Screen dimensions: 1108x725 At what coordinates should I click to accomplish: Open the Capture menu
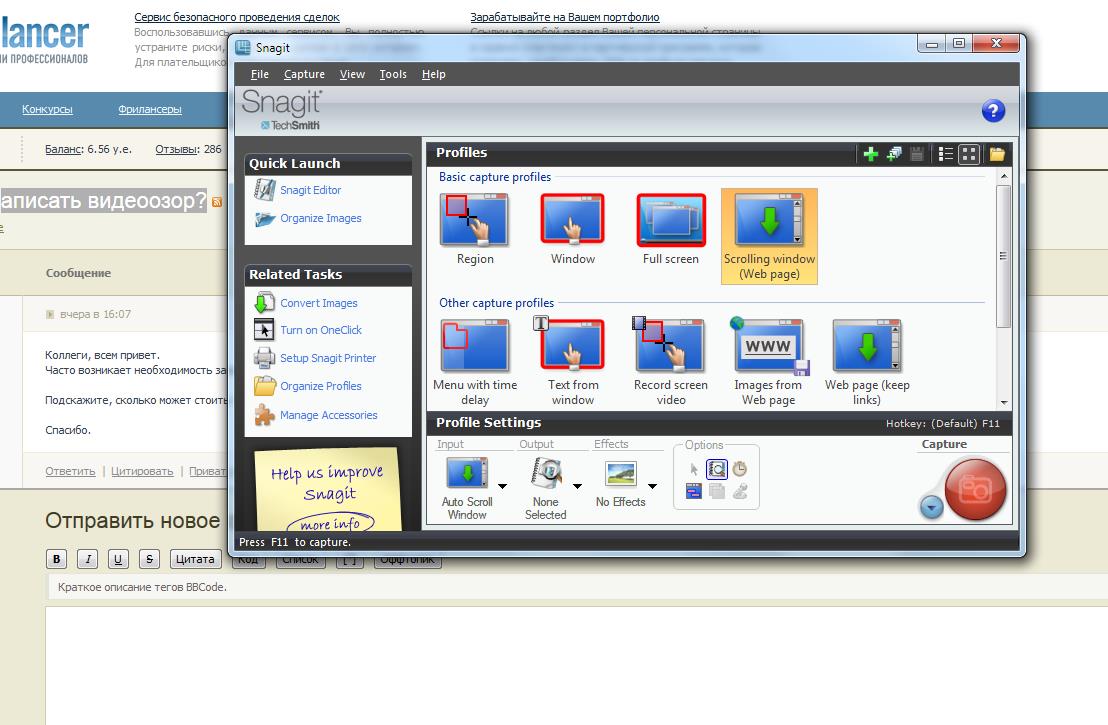pos(304,74)
